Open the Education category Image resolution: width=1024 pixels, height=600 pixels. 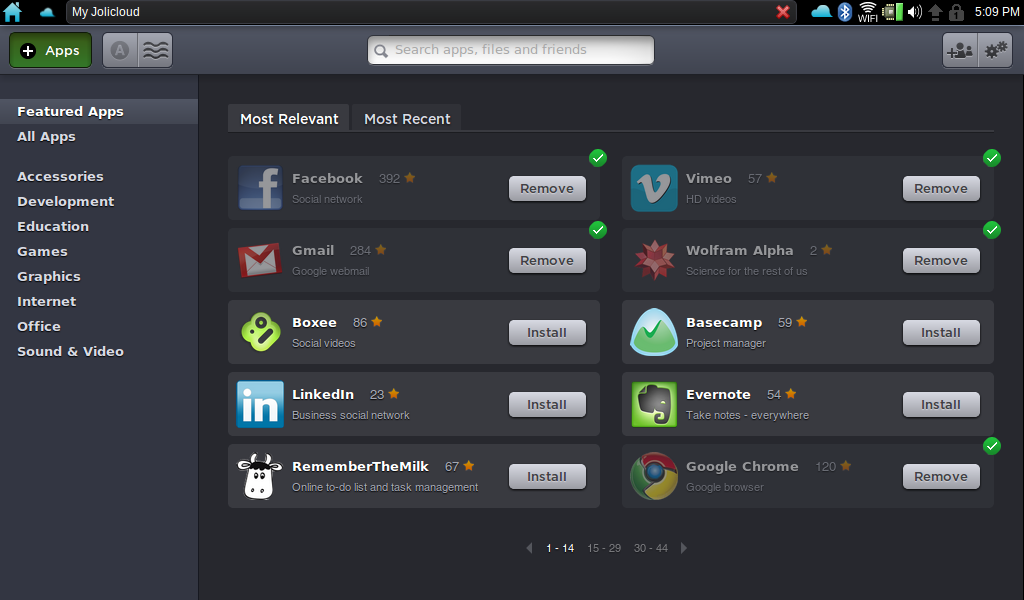pos(53,227)
